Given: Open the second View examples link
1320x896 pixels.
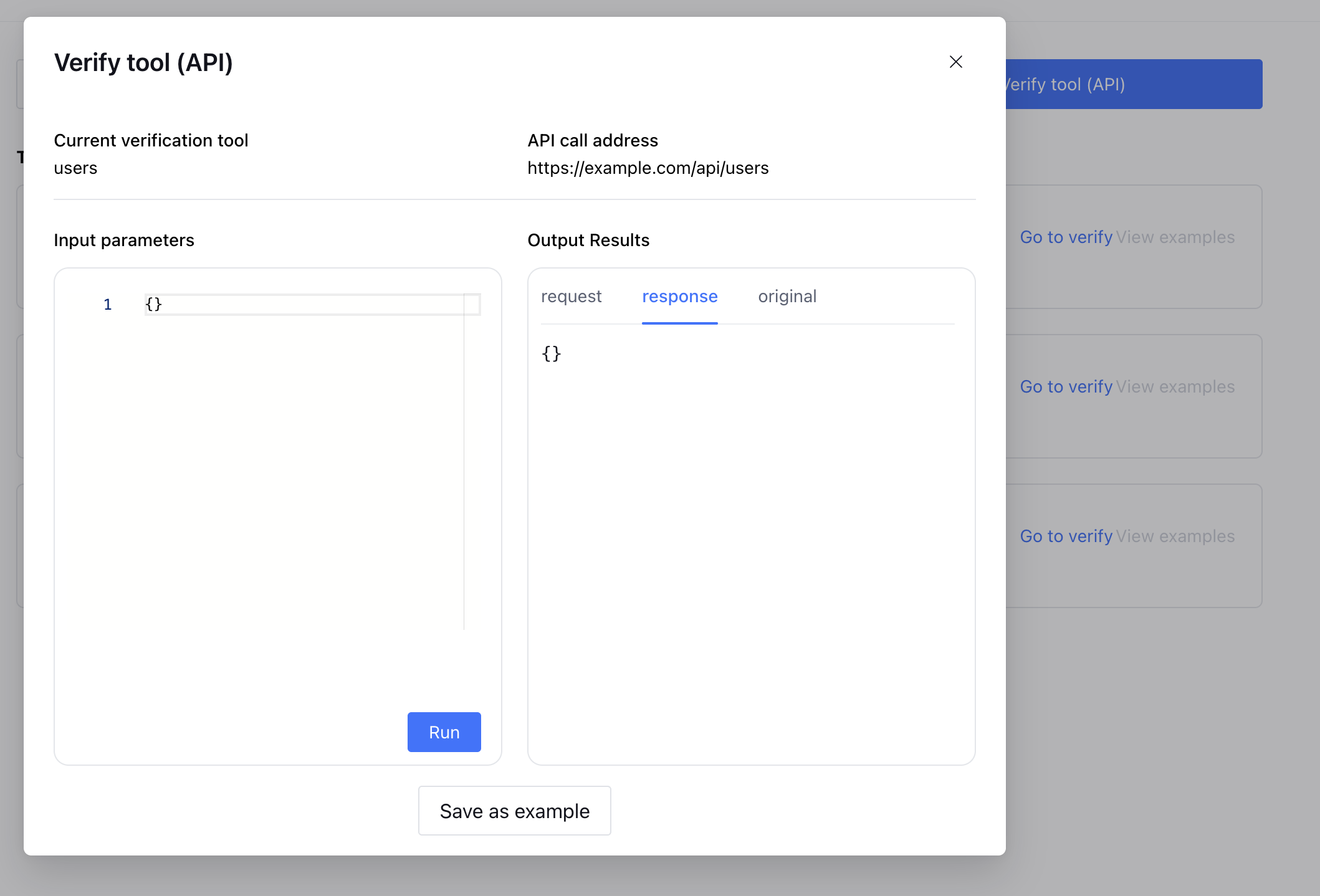Looking at the screenshot, I should (1175, 387).
